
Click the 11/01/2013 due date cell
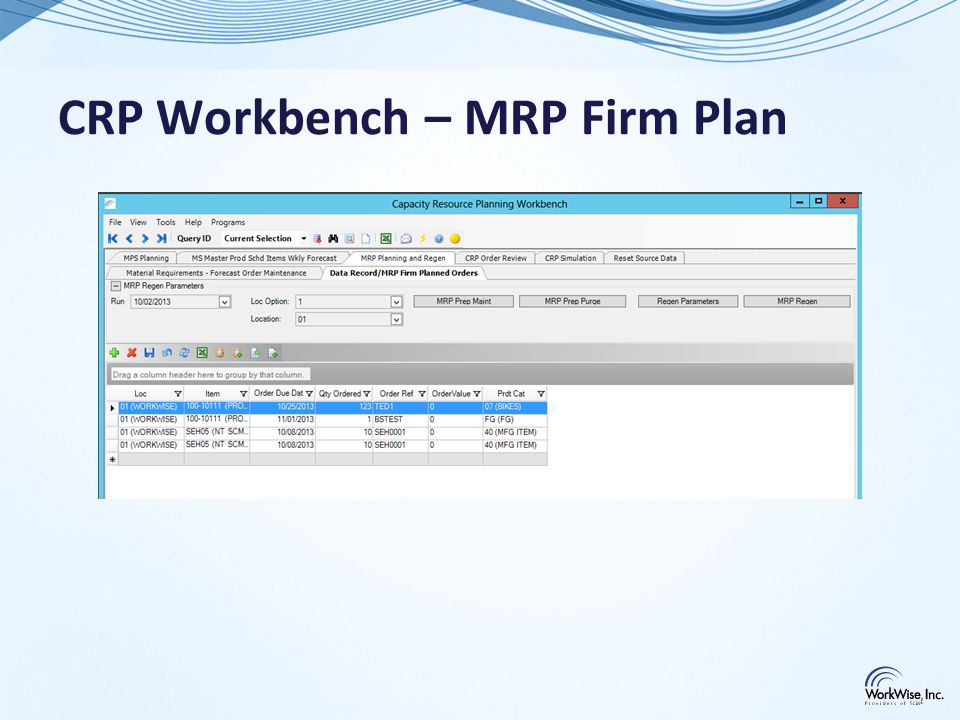[x=283, y=419]
